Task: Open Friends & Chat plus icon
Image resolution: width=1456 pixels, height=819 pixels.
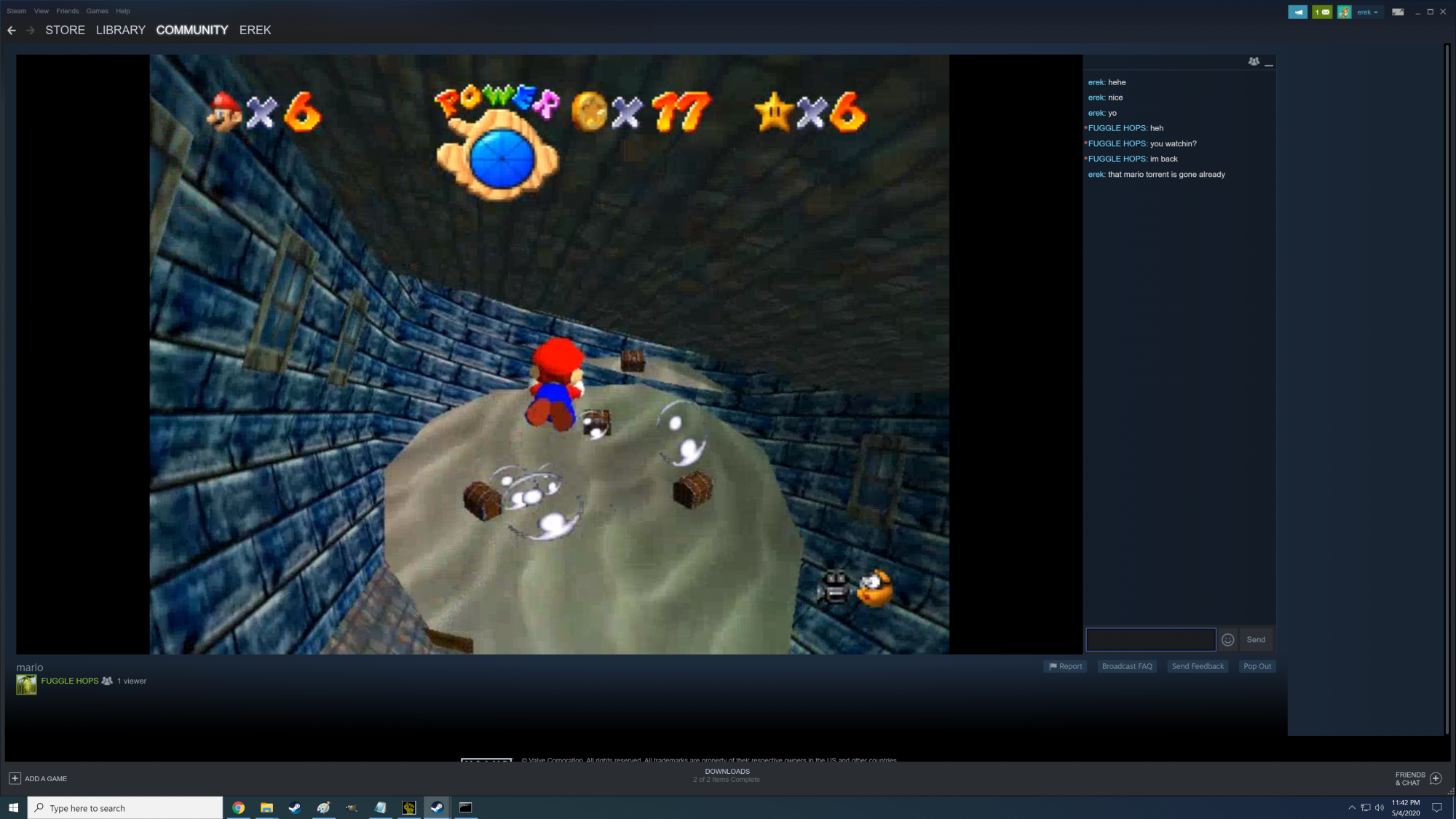Action: coord(1436,778)
